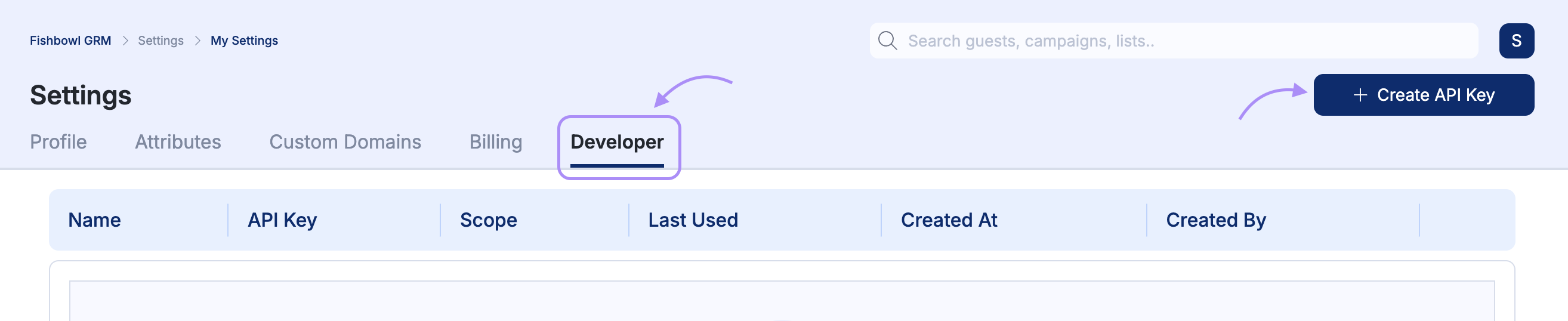The width and height of the screenshot is (1568, 321).
Task: Click the Created By column header
Action: pos(1215,220)
